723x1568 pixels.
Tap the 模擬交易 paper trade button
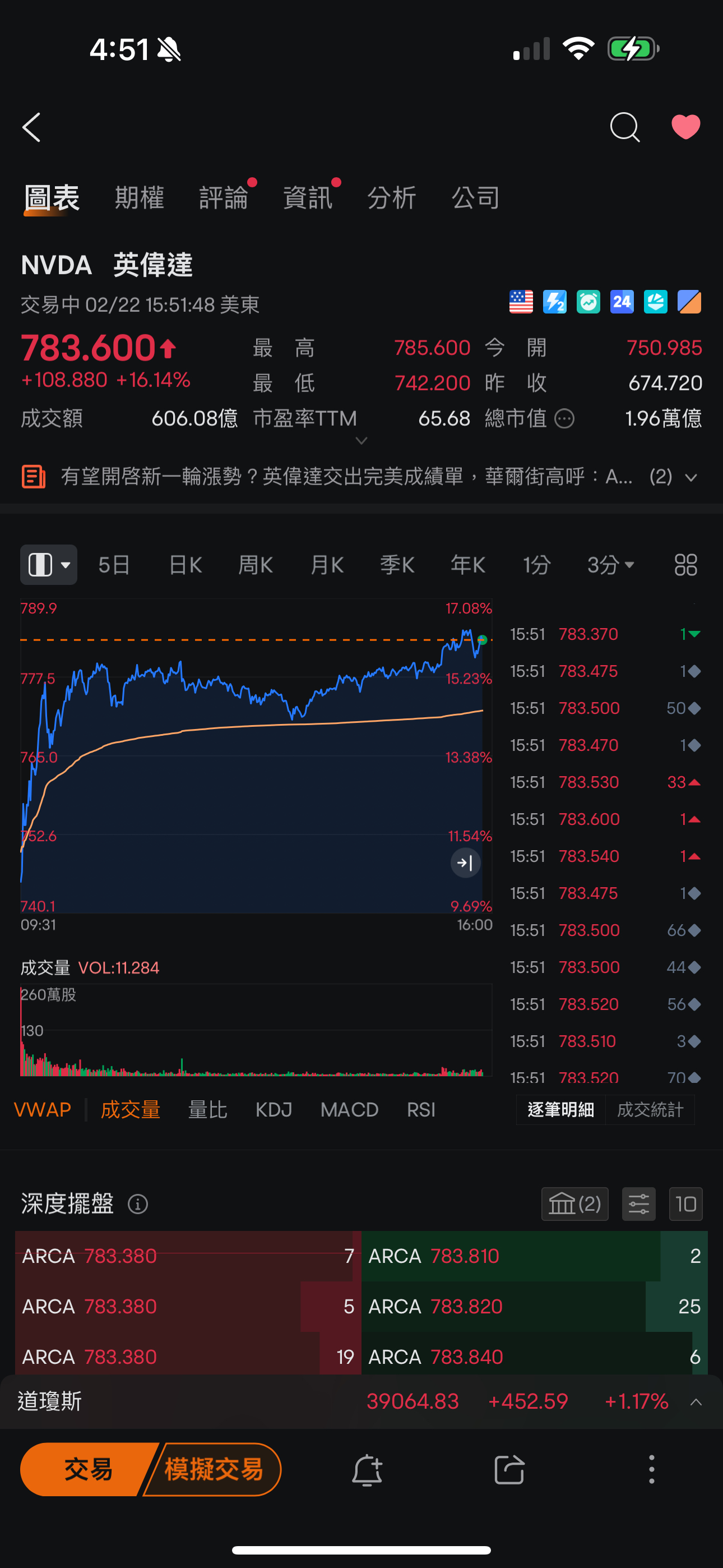[x=214, y=1469]
